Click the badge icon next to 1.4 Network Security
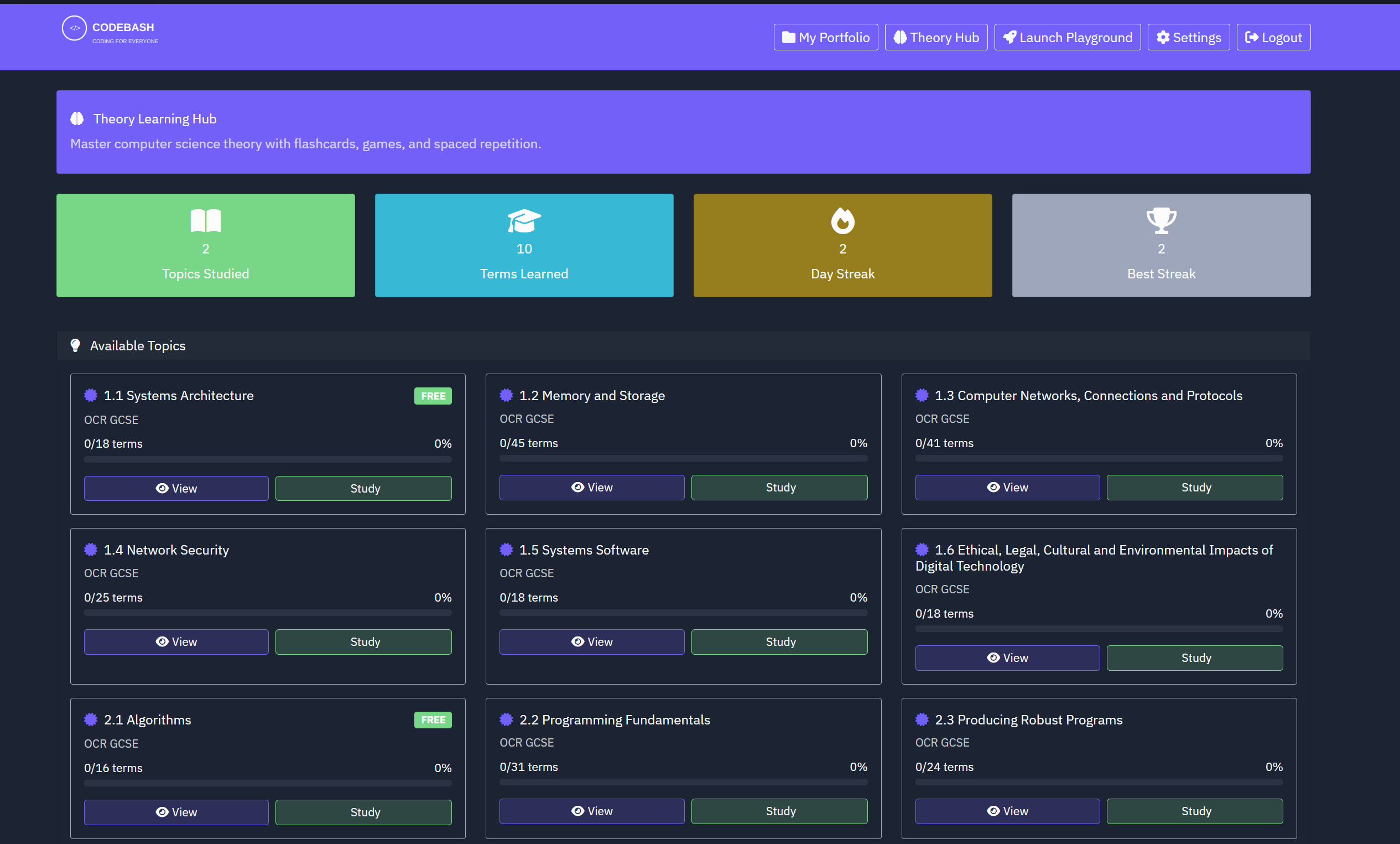This screenshot has height=844, width=1400. point(91,550)
